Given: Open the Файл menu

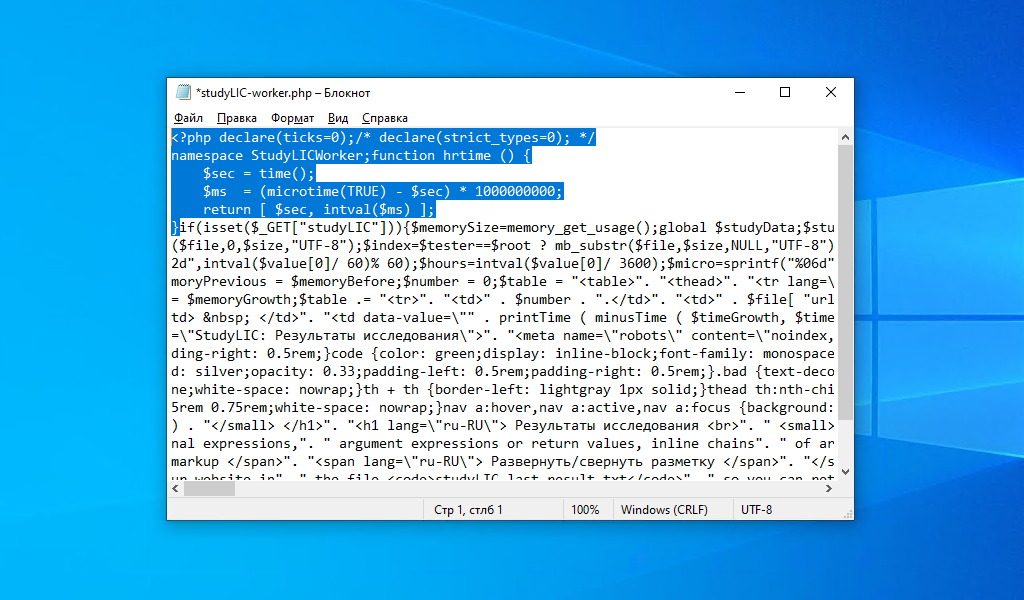Looking at the screenshot, I should tap(188, 118).
